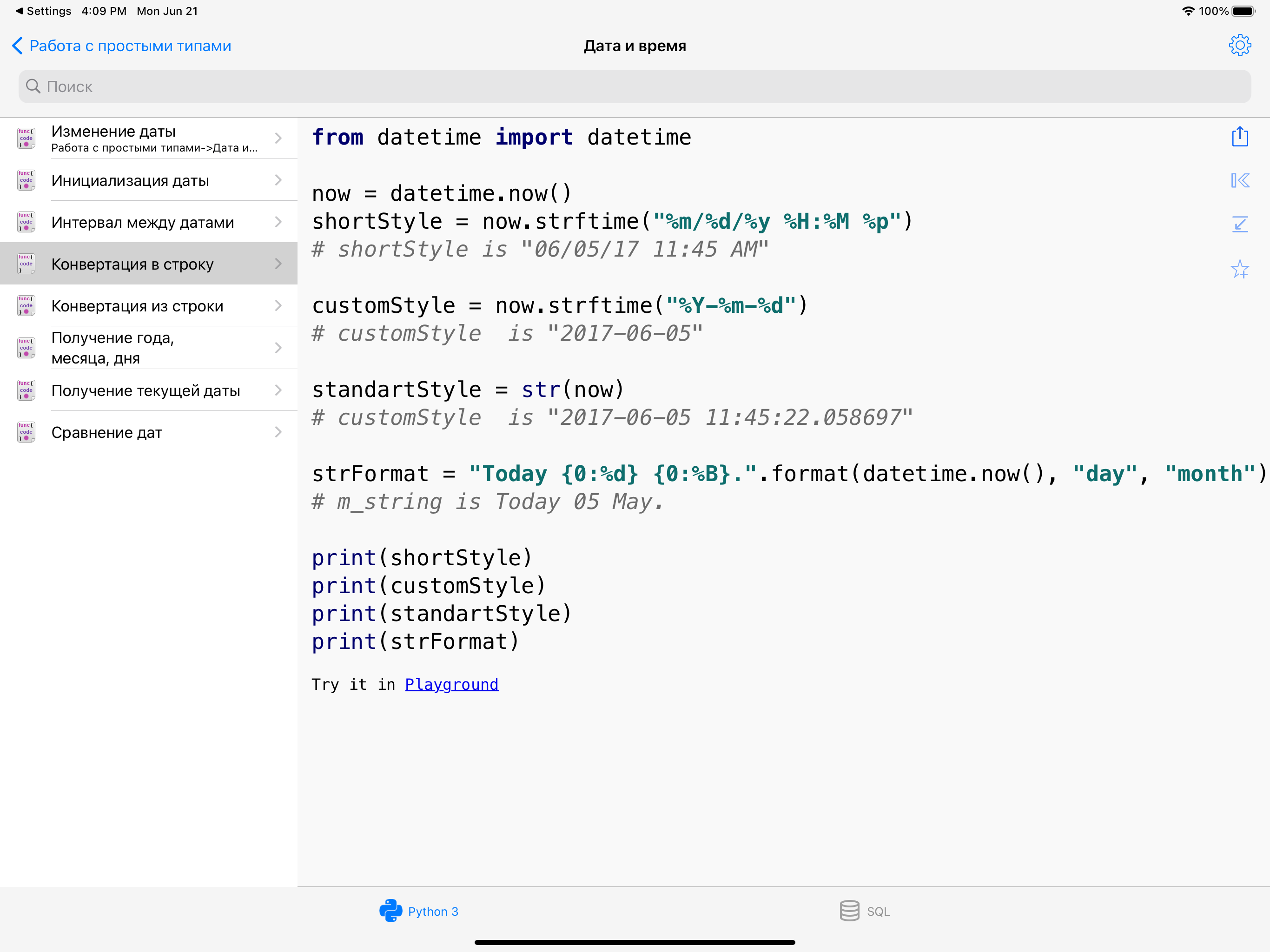The height and width of the screenshot is (952, 1270).
Task: Click snippet icon for Интервал между датами
Action: [26, 222]
